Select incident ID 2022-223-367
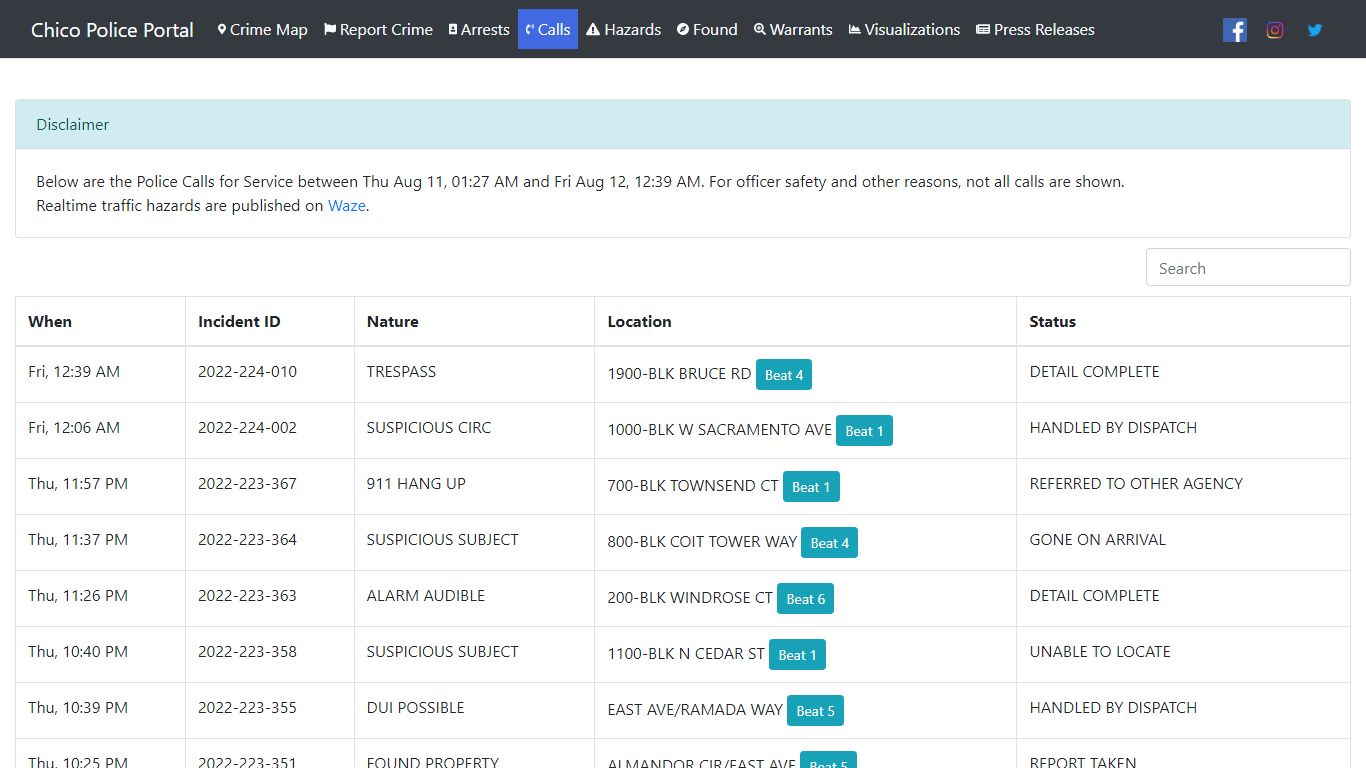The image size is (1366, 768). point(247,484)
